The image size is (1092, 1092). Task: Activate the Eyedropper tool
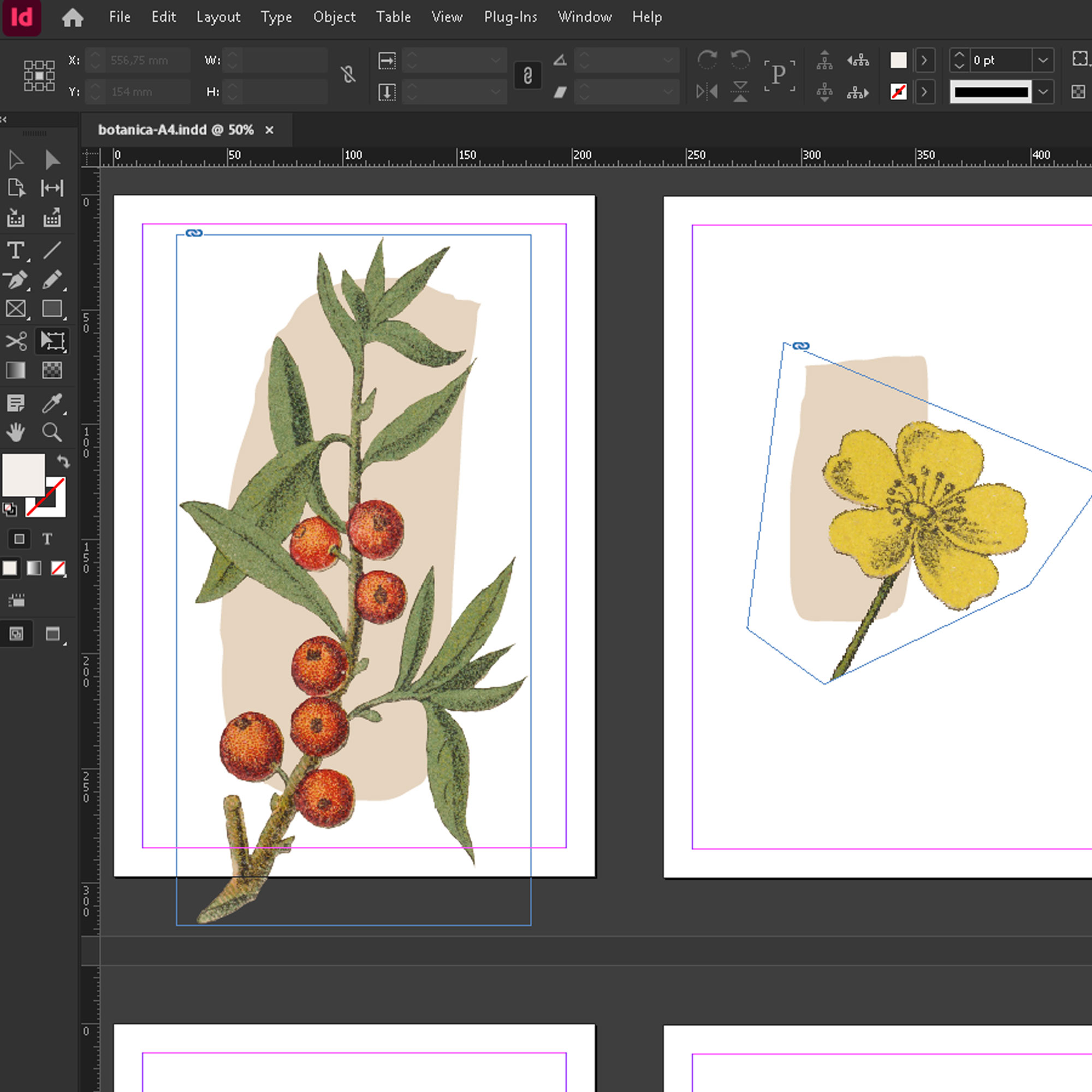coord(52,403)
